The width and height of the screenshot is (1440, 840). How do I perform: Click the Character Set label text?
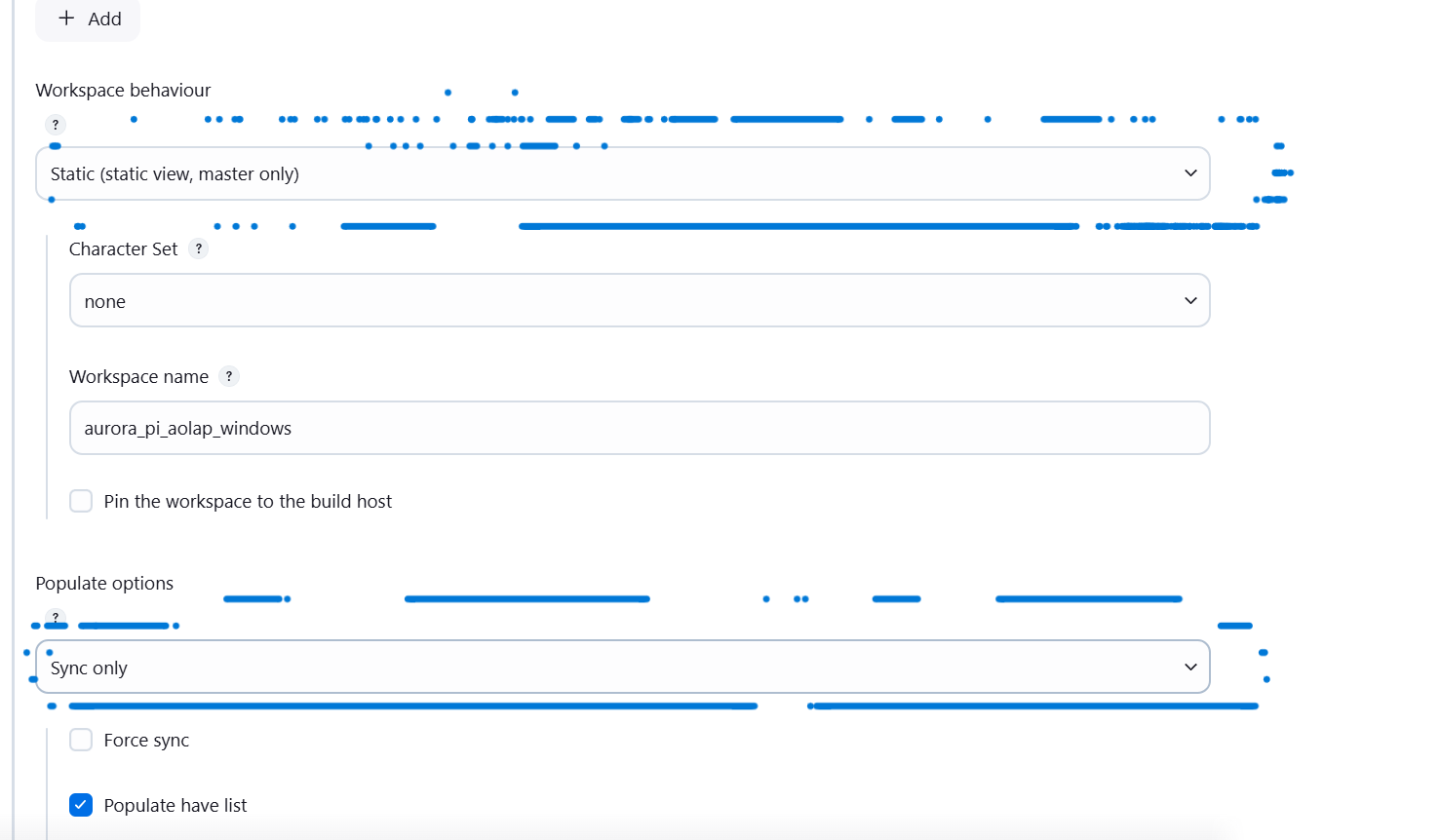click(123, 248)
